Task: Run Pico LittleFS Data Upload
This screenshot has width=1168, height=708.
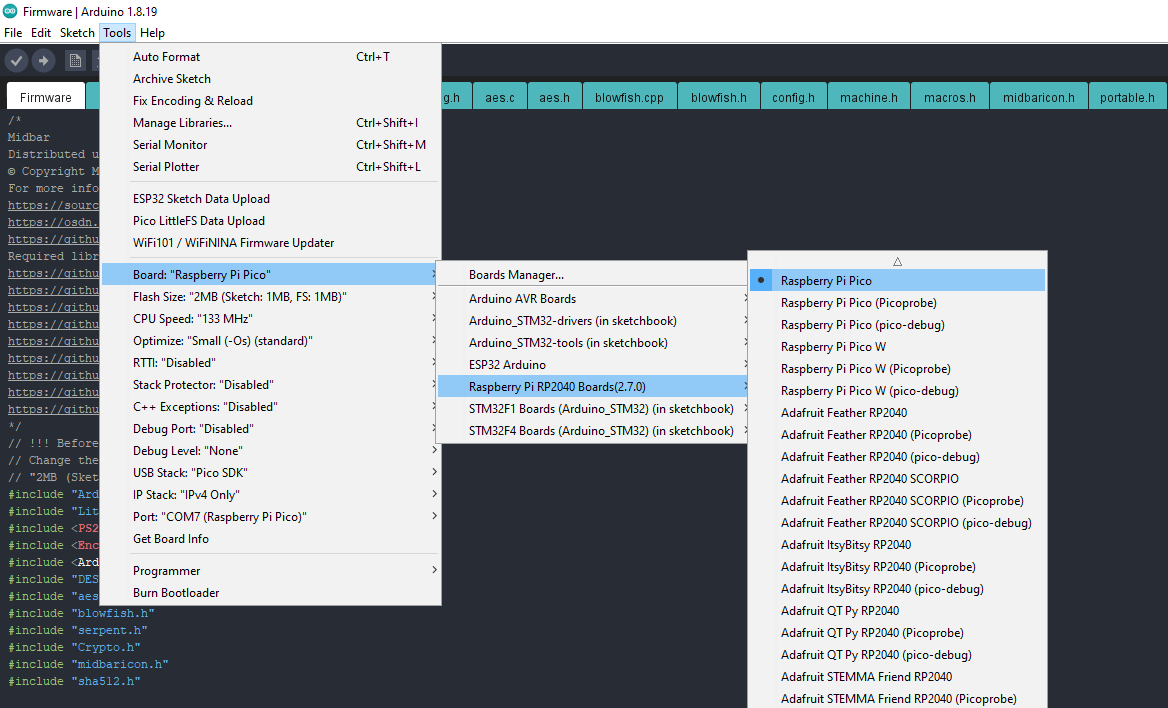Action: coord(271,221)
